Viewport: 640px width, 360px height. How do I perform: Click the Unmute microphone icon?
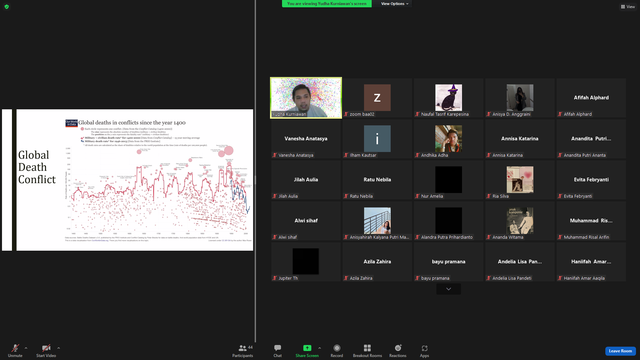15,348
